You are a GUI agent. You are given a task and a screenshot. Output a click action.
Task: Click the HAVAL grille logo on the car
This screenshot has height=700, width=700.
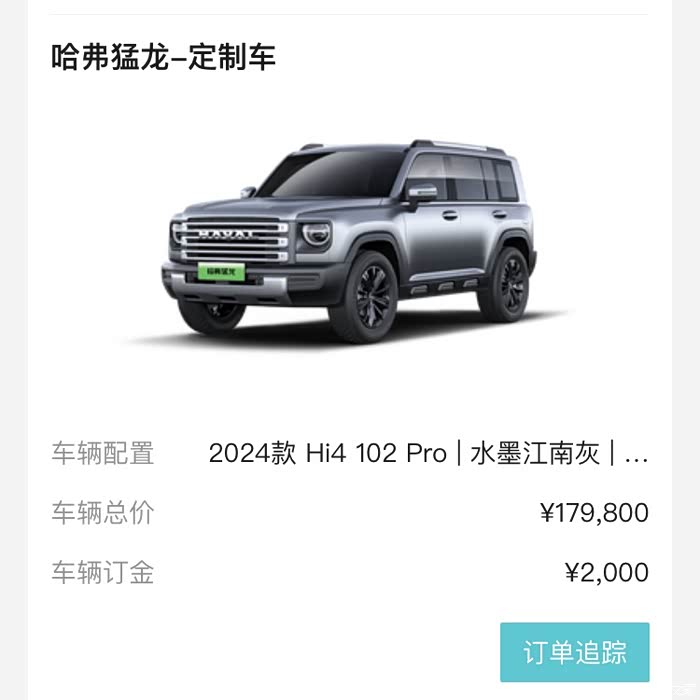(x=226, y=234)
